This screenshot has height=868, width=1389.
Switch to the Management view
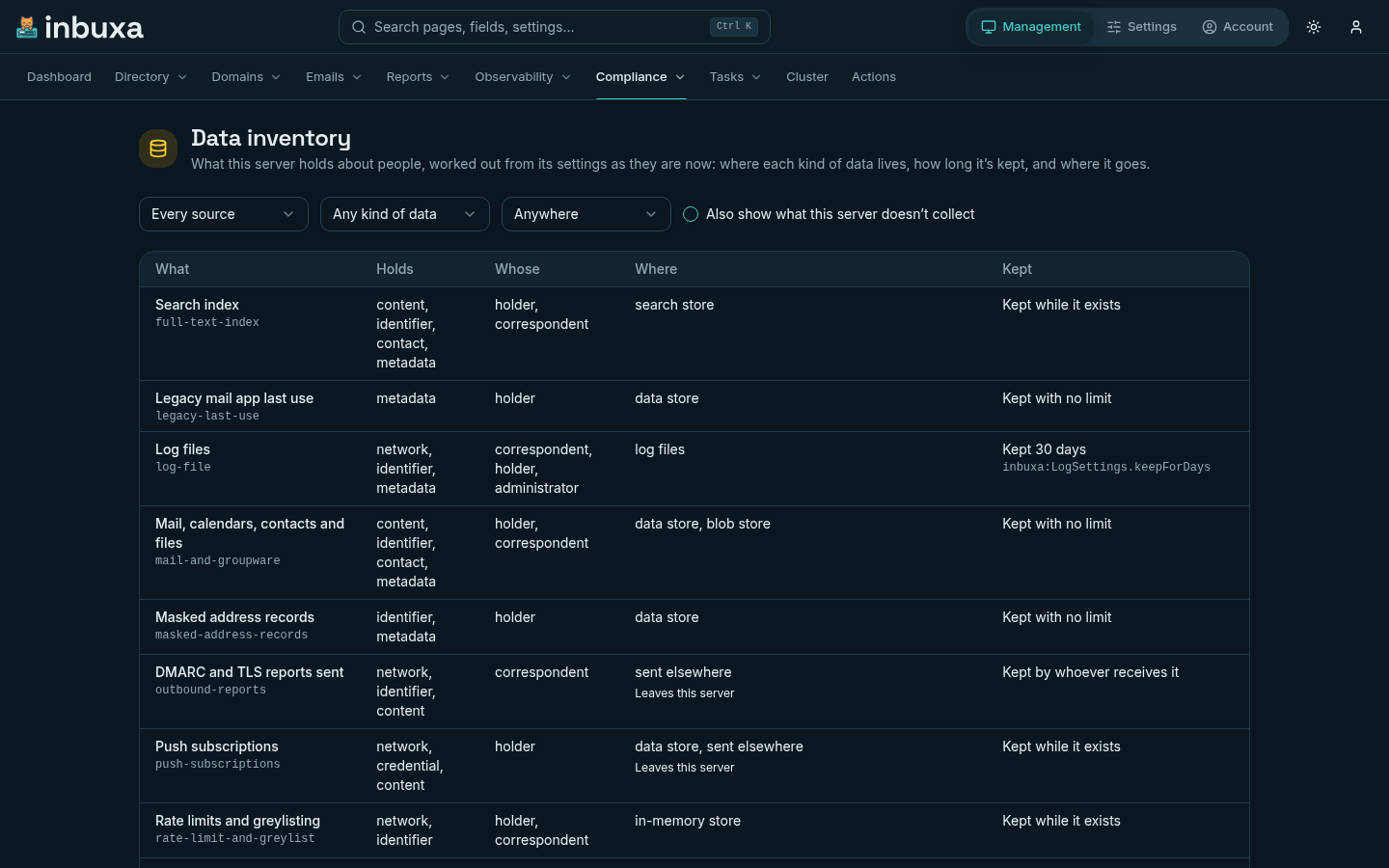pyautogui.click(x=1031, y=27)
